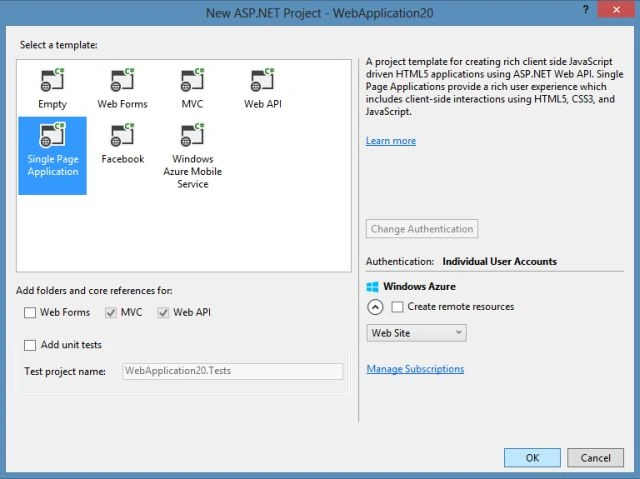Enable Create remote resources checkbox
Viewport: 640px width, 479px height.
click(x=397, y=307)
